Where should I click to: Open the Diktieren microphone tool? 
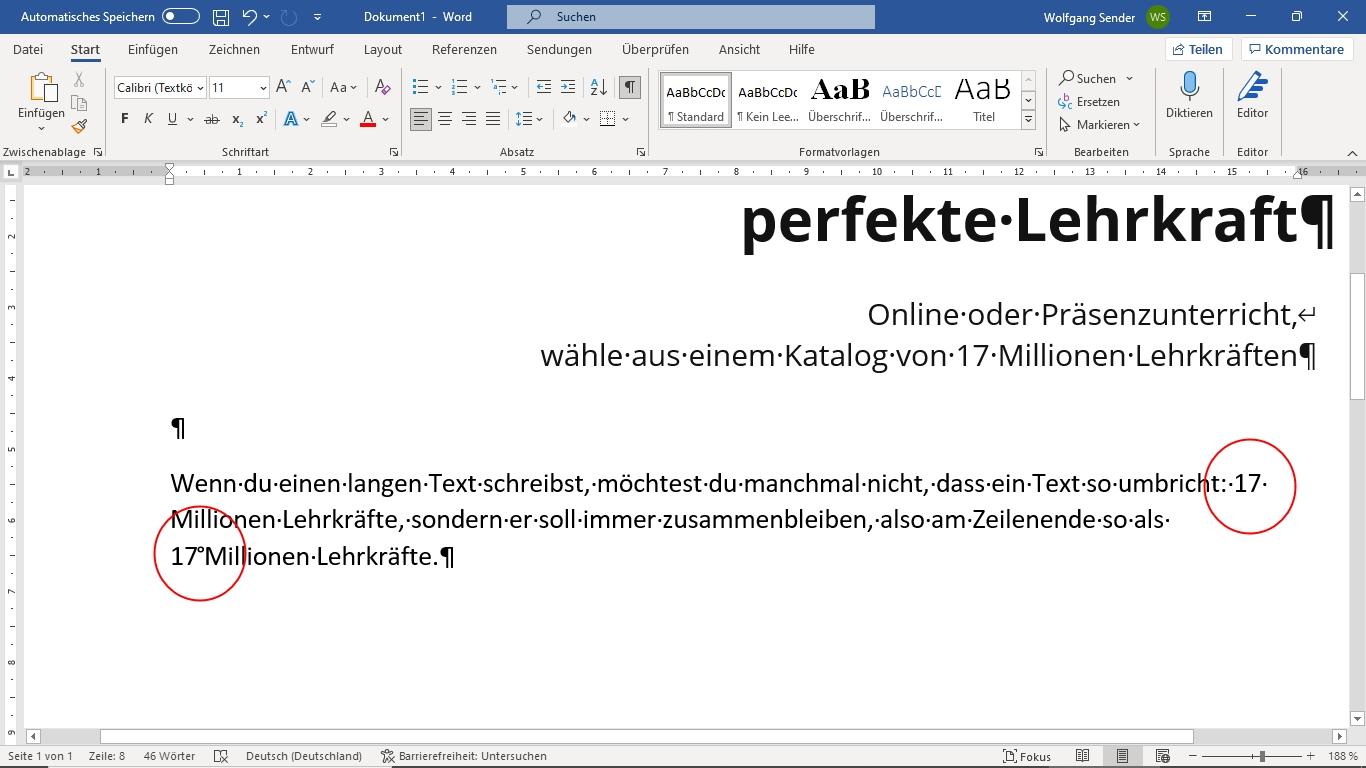[x=1189, y=96]
